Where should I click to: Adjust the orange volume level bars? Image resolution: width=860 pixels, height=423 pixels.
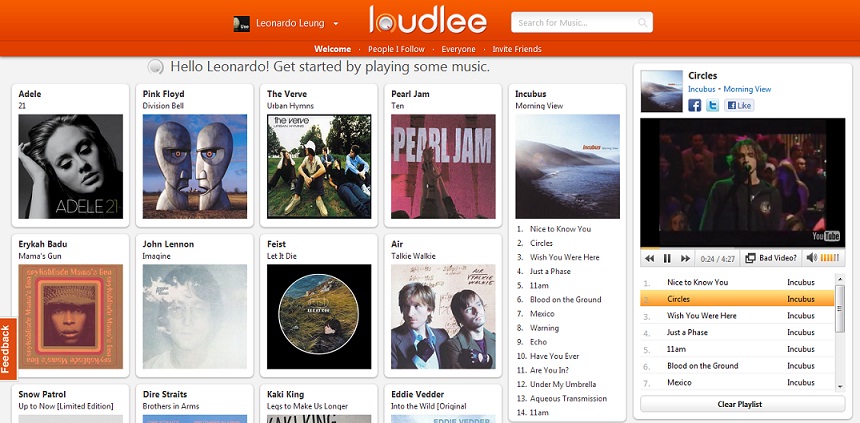point(829,258)
